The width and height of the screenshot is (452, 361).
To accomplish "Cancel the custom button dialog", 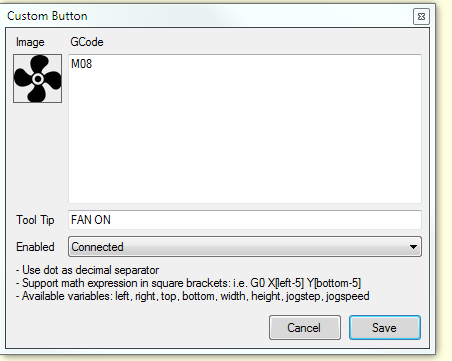I will click(305, 328).
